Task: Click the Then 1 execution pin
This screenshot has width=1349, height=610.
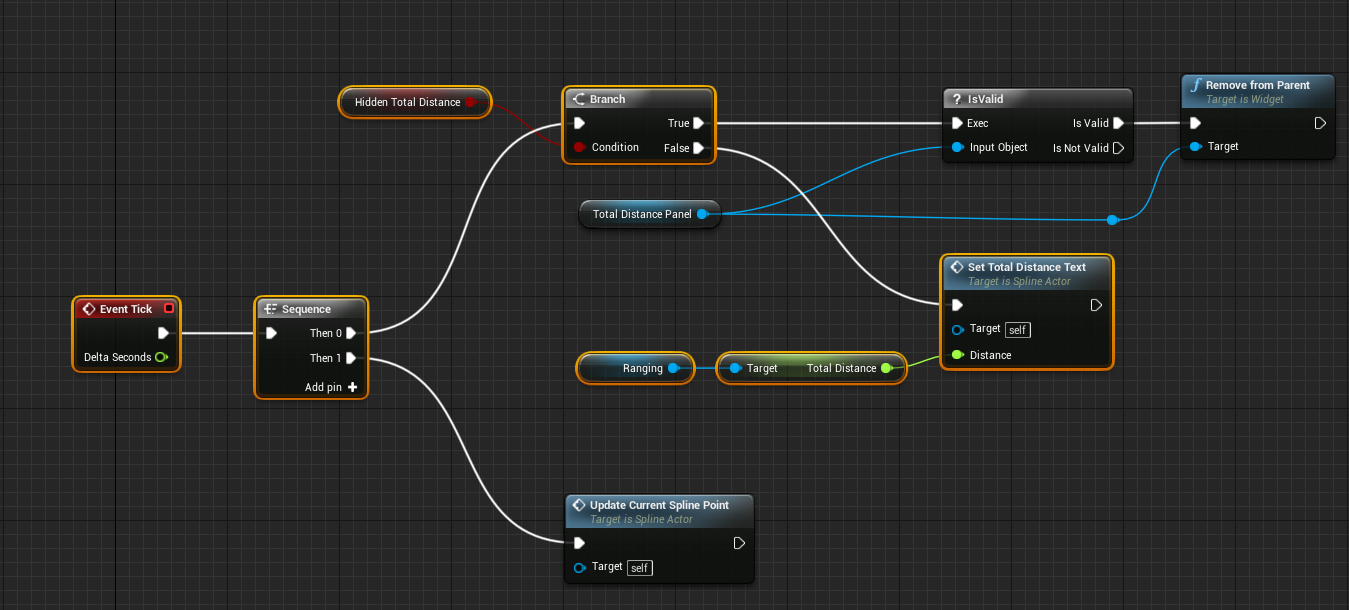Action: [351, 358]
